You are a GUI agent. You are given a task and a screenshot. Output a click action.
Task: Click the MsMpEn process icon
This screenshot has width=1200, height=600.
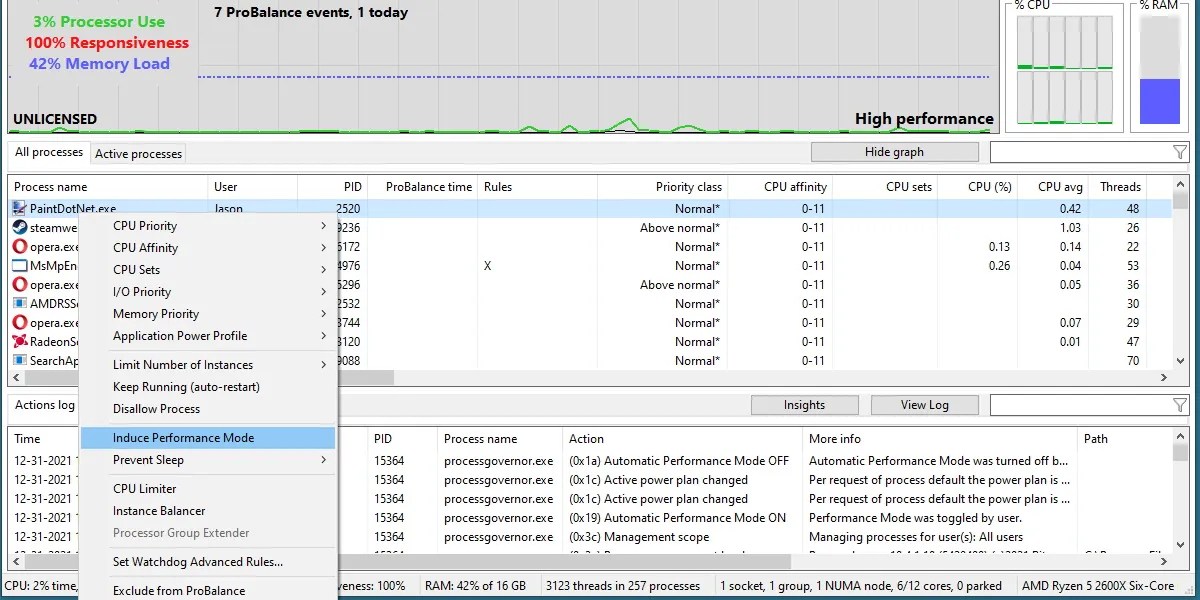click(x=17, y=265)
